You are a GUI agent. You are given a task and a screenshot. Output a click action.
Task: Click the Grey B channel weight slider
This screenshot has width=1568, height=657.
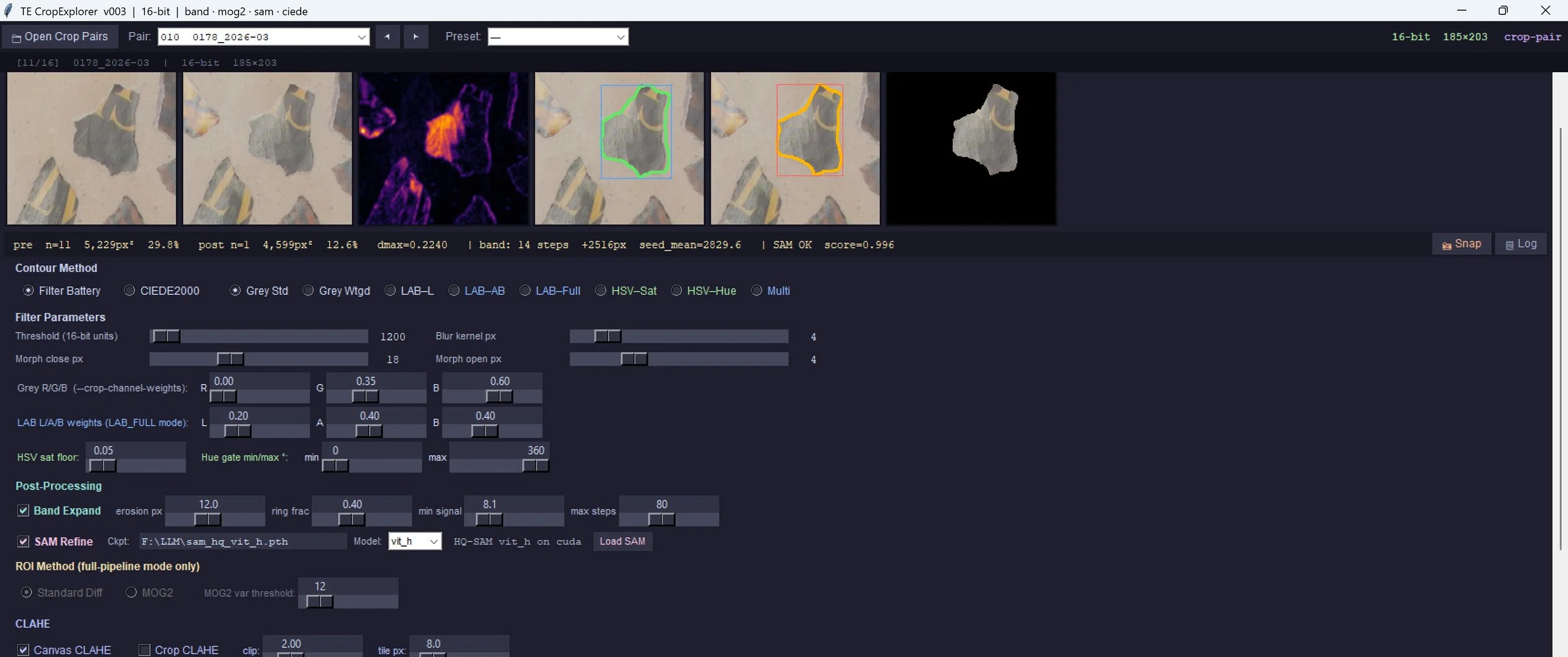(x=492, y=396)
